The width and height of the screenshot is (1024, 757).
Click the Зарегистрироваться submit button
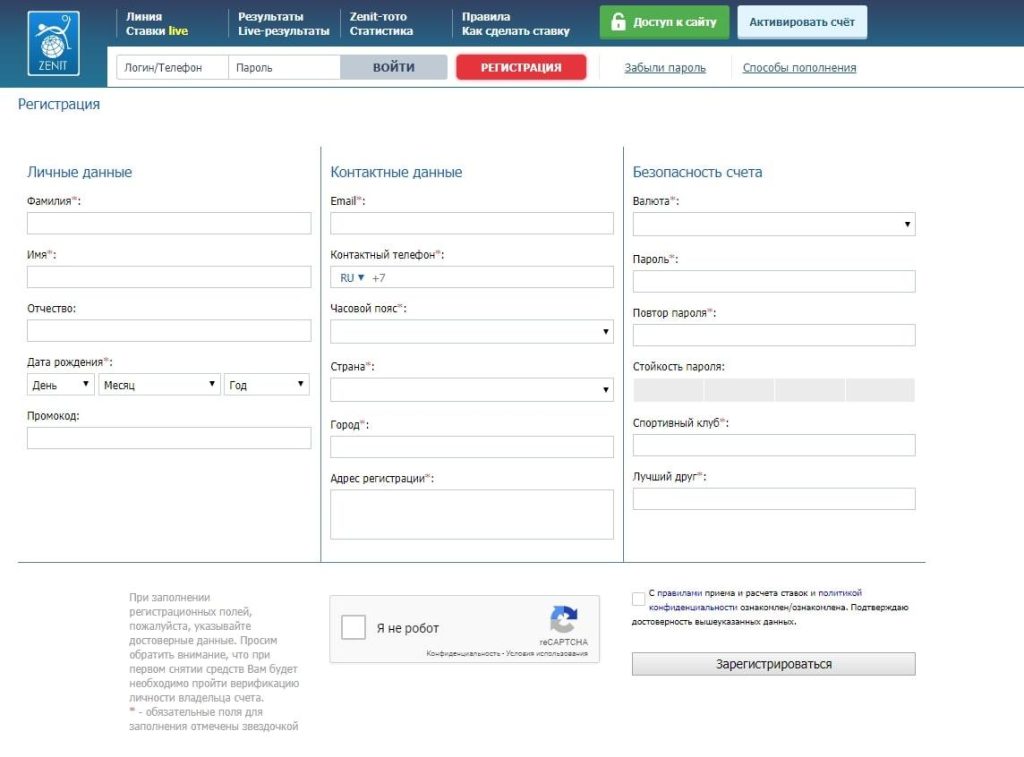pos(773,664)
